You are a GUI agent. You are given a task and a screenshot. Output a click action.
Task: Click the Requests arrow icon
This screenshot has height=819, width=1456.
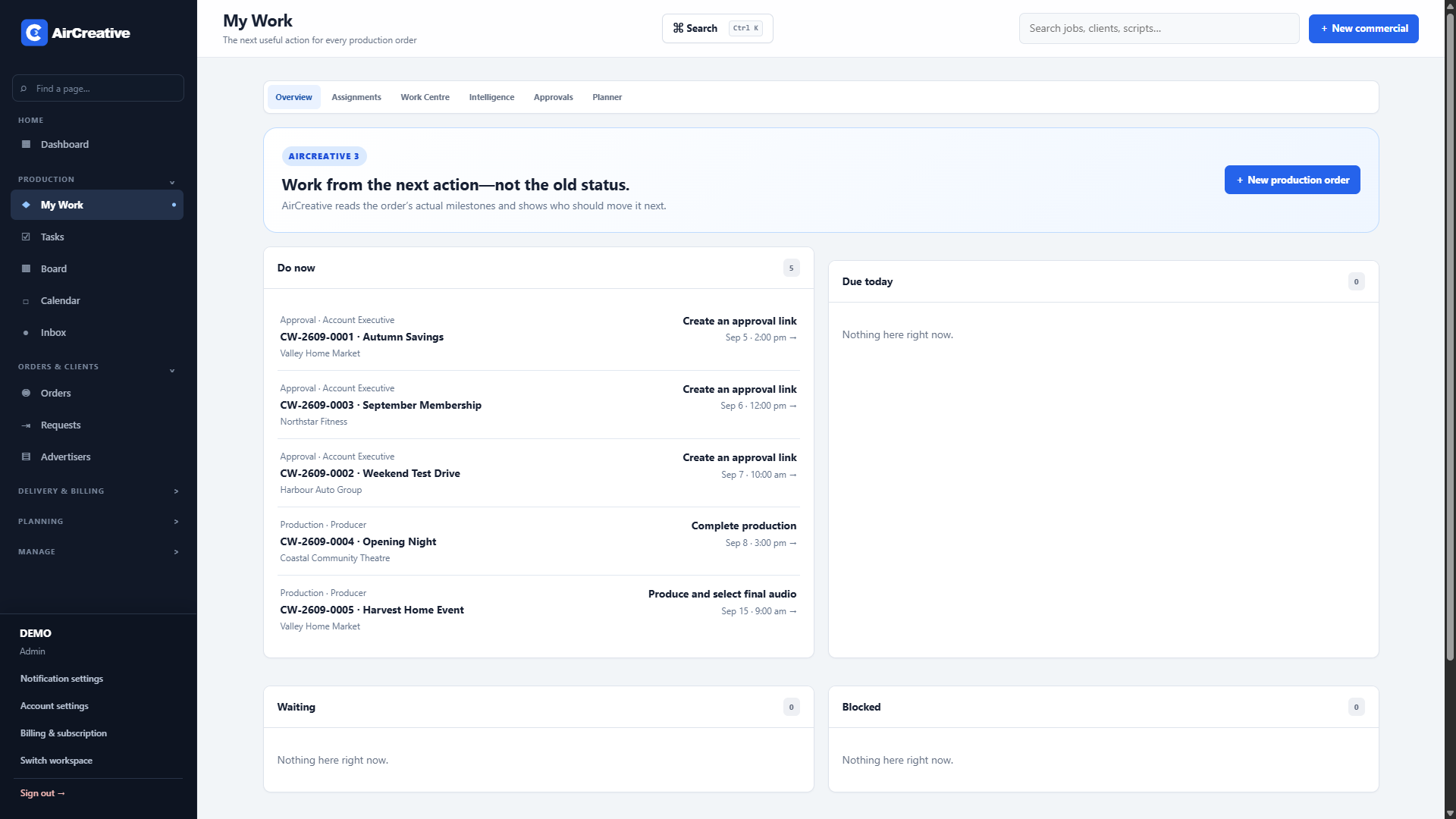point(26,425)
